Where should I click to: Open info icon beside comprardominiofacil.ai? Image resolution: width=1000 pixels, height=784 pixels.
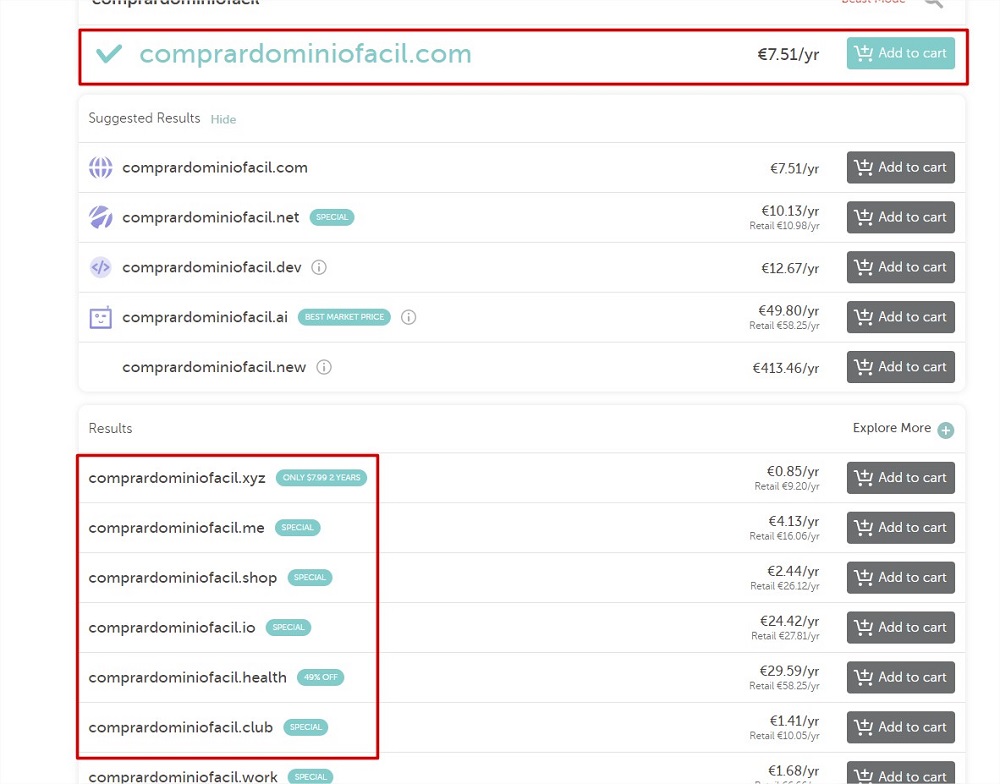pos(409,317)
